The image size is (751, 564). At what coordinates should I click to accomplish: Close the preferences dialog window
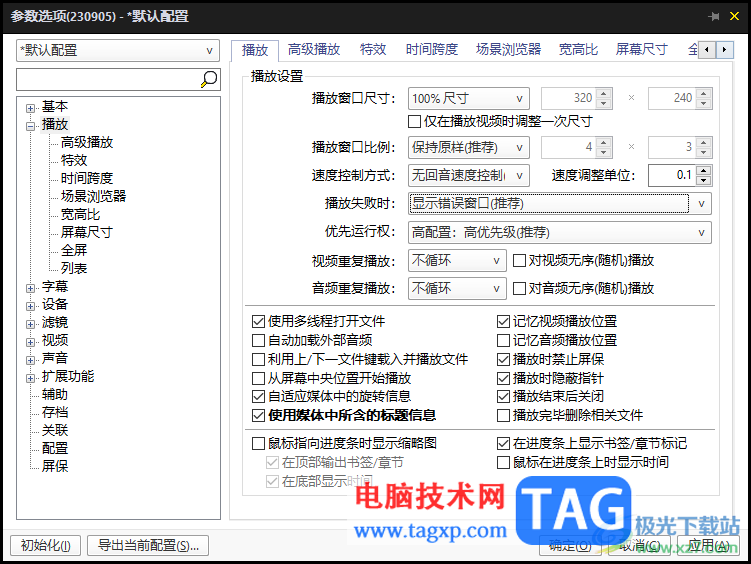(734, 16)
